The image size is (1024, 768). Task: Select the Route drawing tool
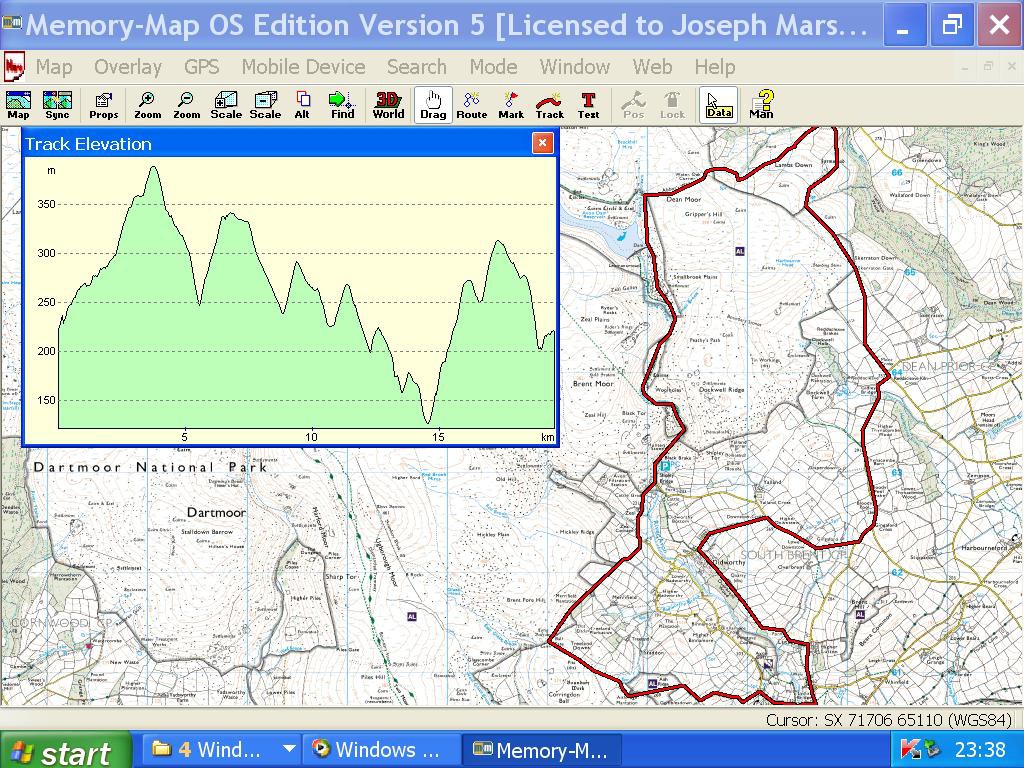click(471, 105)
